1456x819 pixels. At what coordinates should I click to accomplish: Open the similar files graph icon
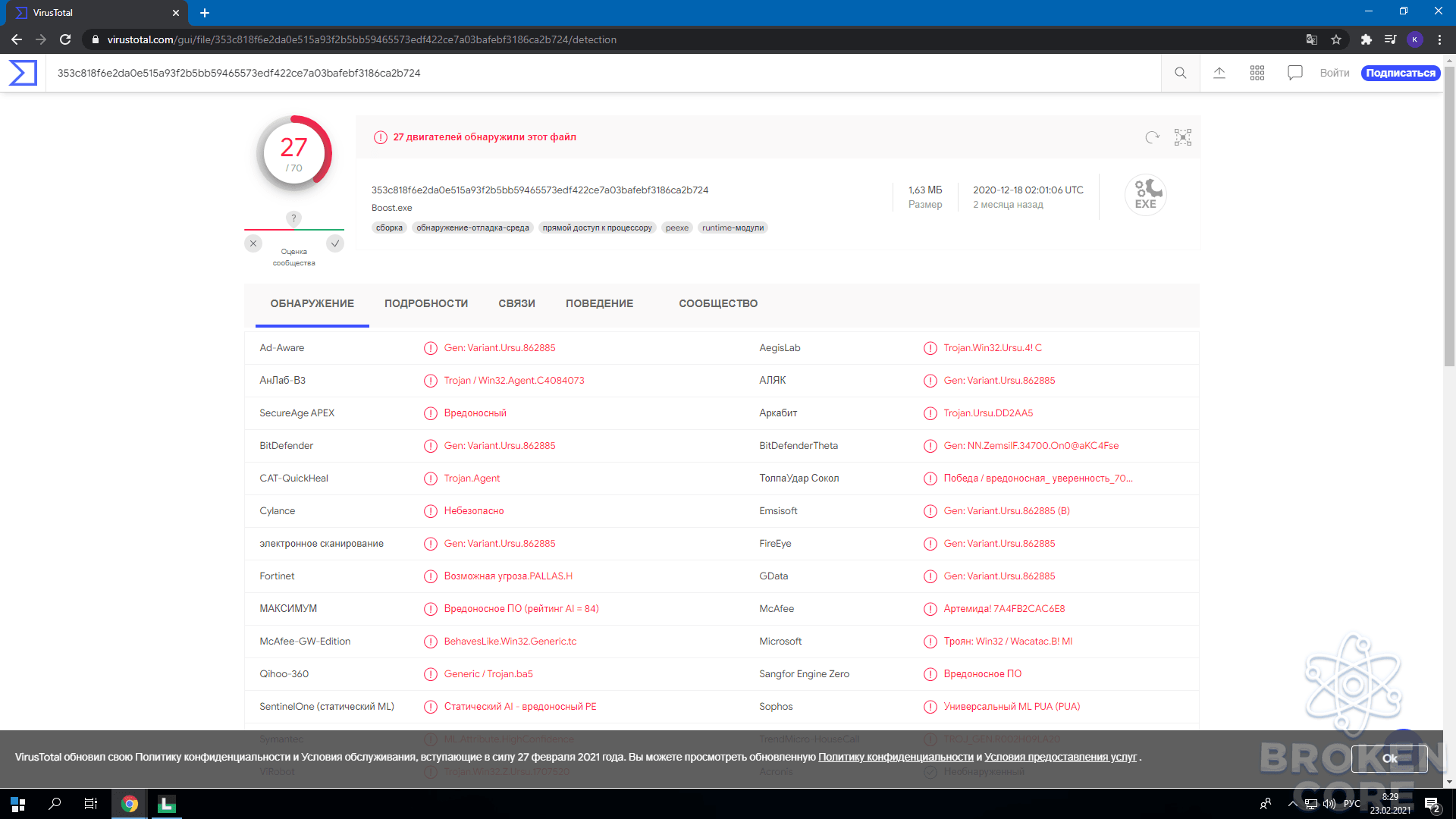(x=1183, y=137)
